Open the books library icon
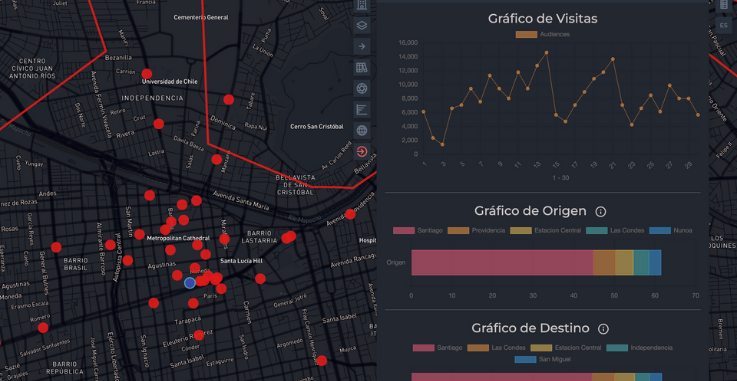The width and height of the screenshot is (737, 381). 361,68
